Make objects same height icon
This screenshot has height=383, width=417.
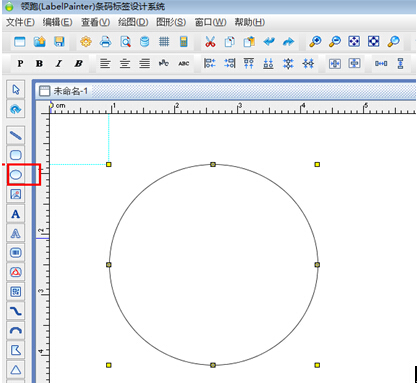[400, 63]
